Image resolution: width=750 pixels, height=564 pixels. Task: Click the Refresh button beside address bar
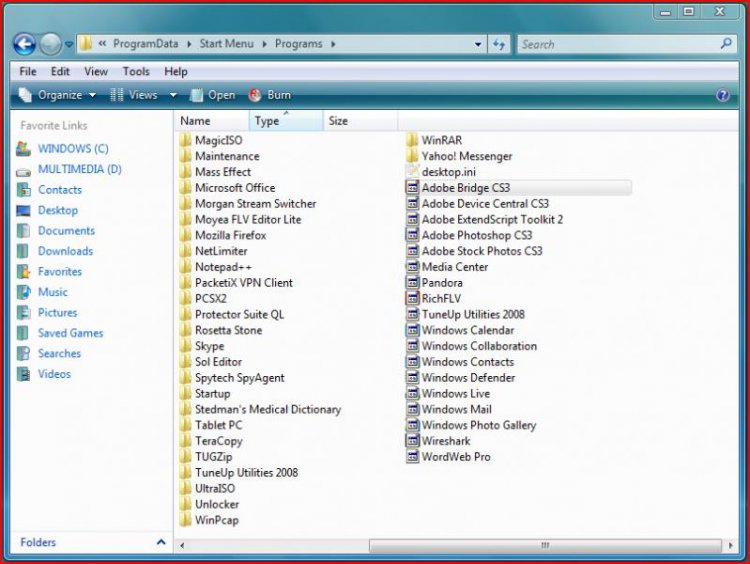click(x=499, y=44)
